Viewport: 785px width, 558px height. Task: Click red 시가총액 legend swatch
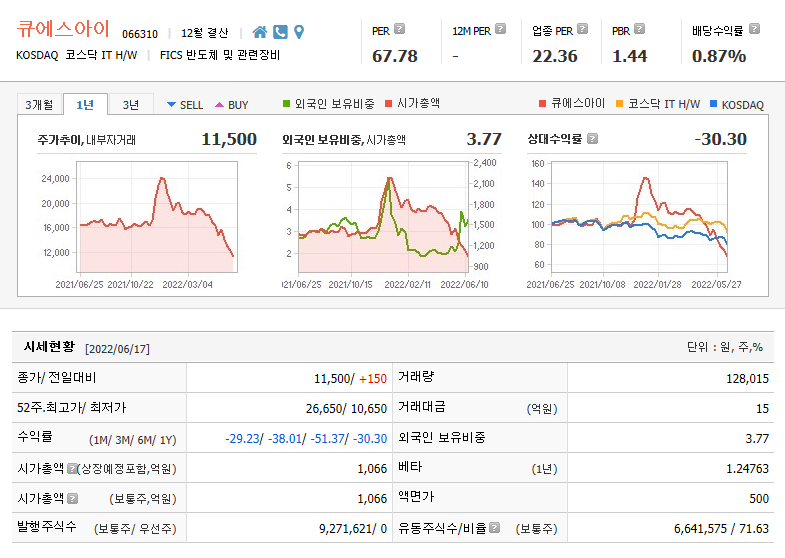click(x=388, y=104)
